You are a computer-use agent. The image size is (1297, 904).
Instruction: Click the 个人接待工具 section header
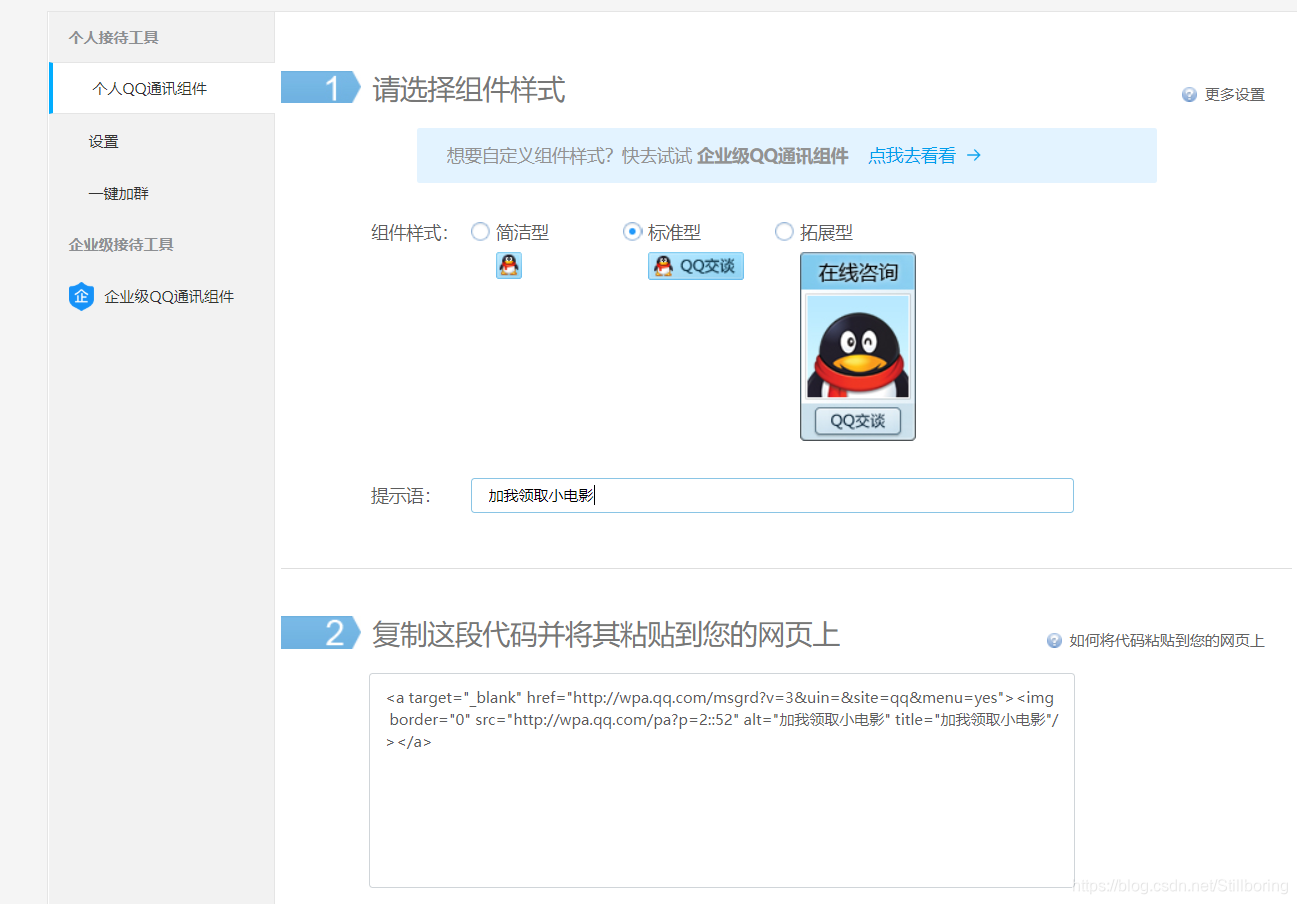pos(114,38)
